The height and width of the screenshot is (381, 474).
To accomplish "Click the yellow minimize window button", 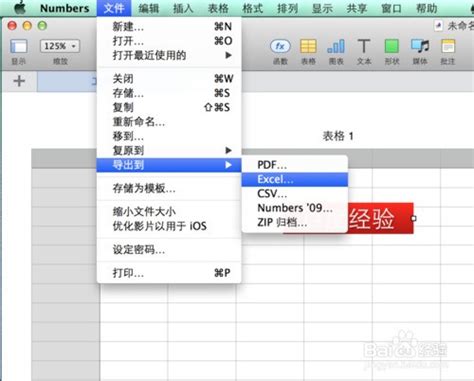I will [27, 26].
